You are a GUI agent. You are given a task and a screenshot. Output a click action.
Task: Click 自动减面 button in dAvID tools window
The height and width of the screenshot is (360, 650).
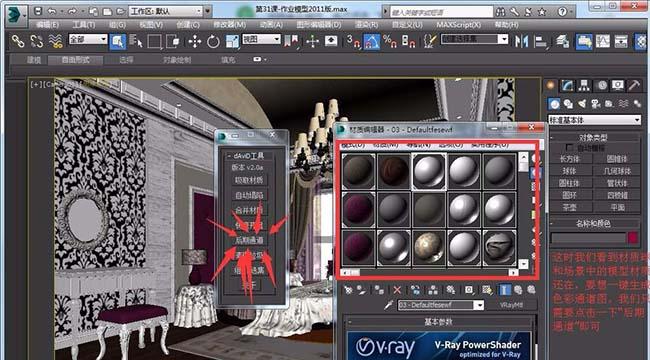pos(250,195)
